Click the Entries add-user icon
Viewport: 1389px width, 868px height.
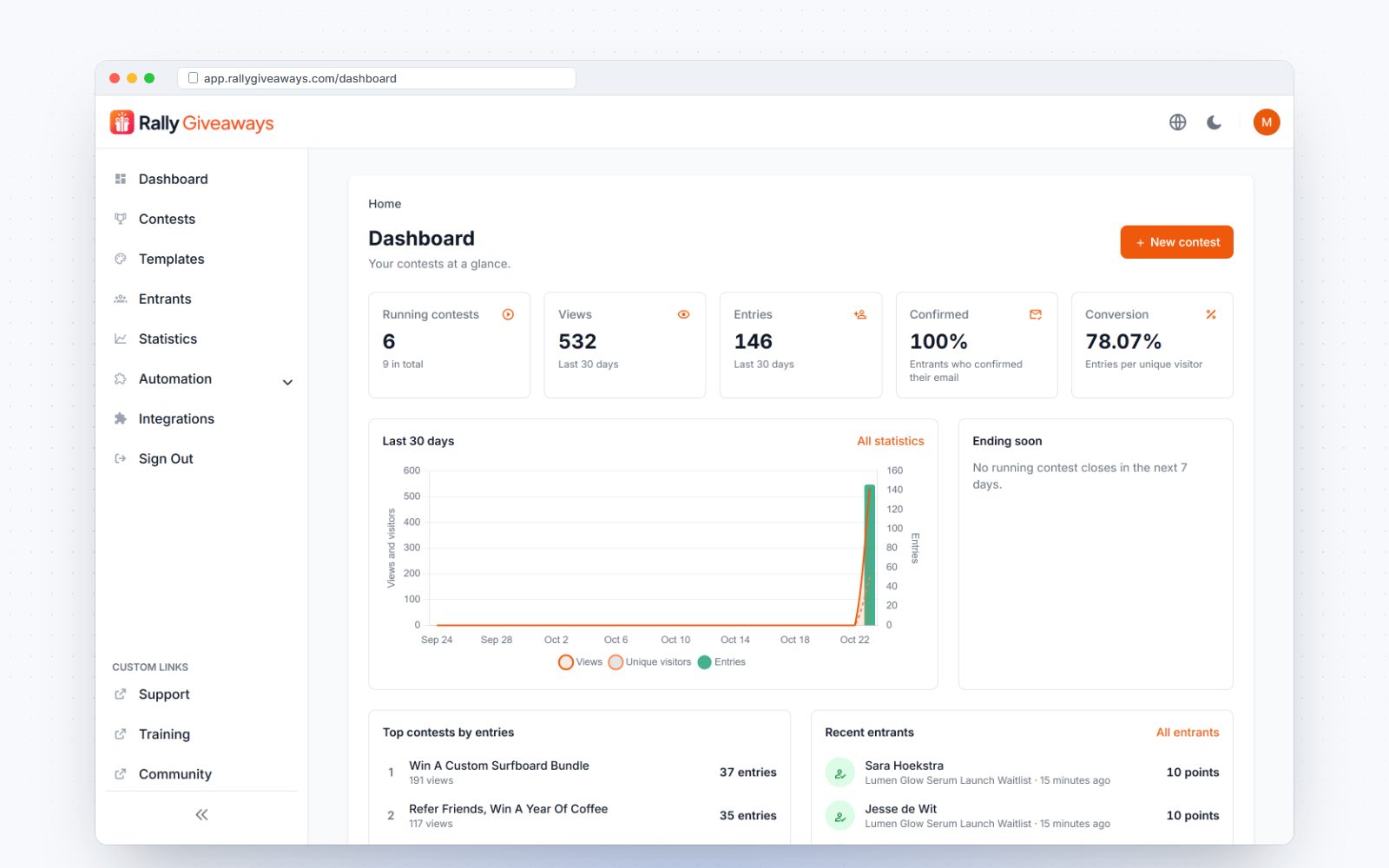tap(860, 314)
